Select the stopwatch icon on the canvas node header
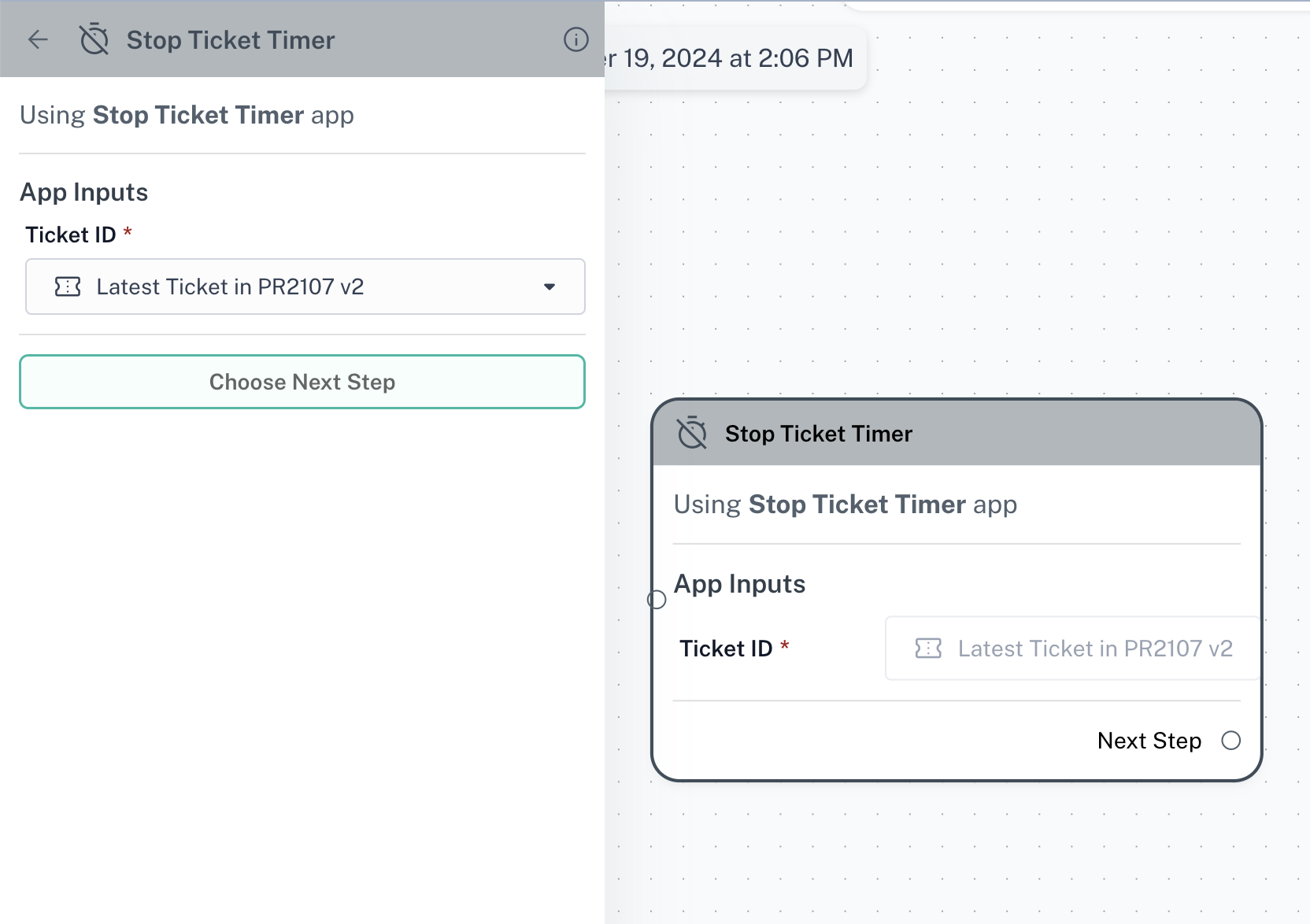This screenshot has width=1310, height=924. 690,432
